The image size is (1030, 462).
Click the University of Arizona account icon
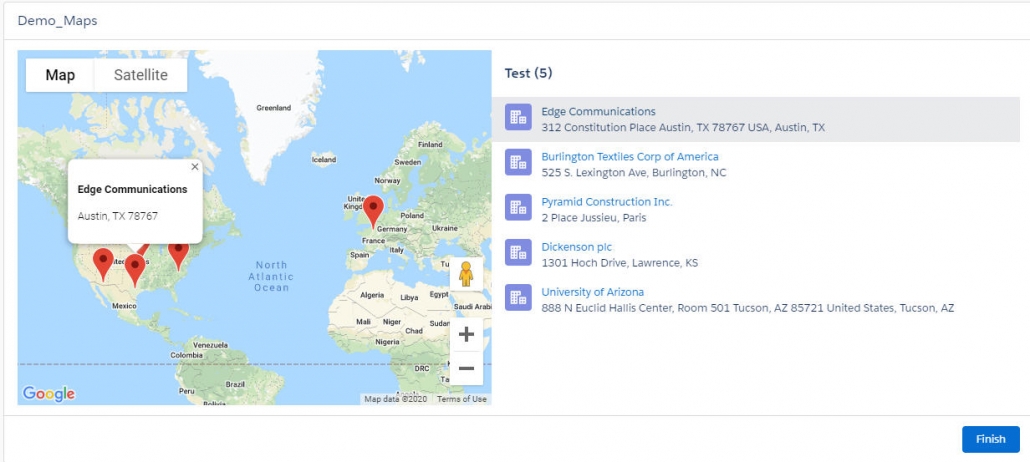coord(517,298)
